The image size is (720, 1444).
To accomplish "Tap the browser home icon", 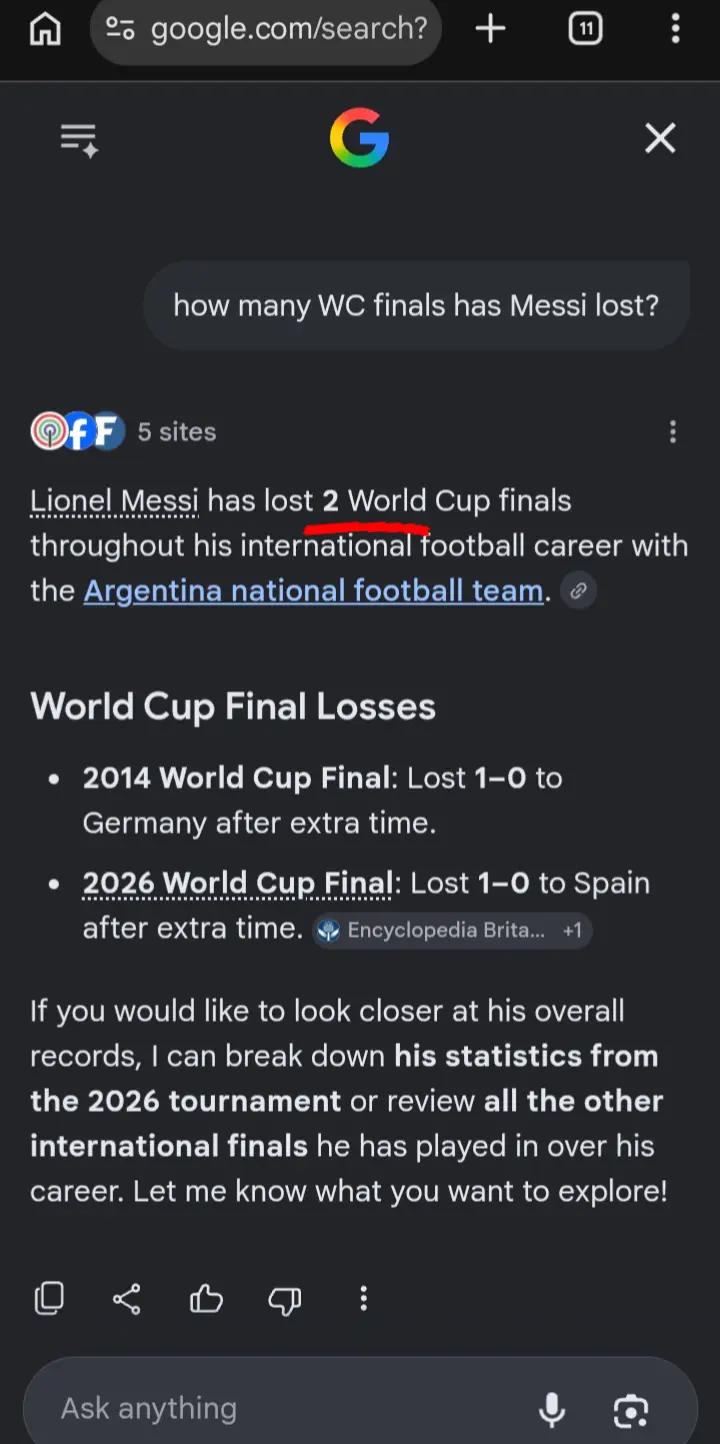I will click(45, 29).
